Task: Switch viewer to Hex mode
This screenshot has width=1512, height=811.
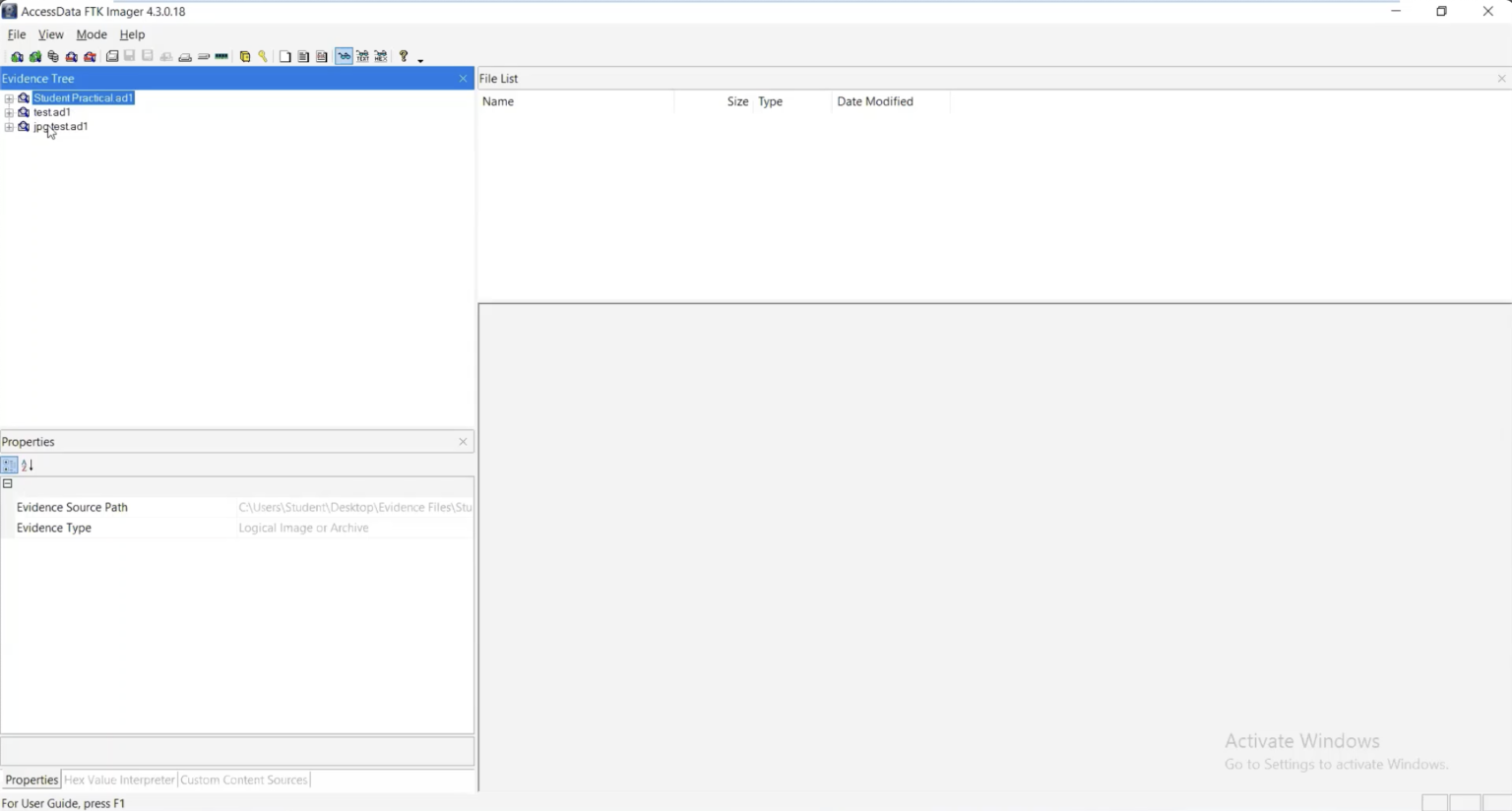Action: coord(380,56)
